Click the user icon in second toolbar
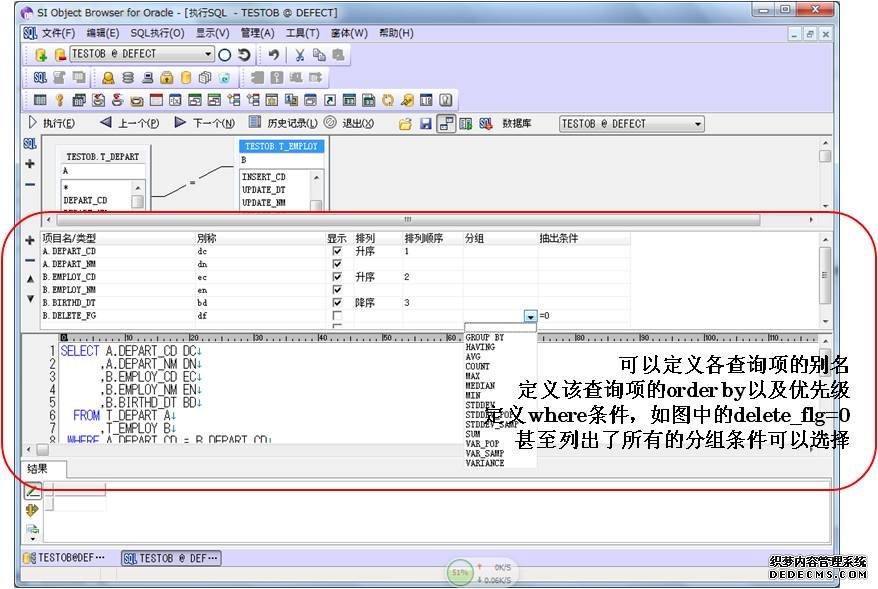This screenshot has width=878, height=589. coord(108,78)
